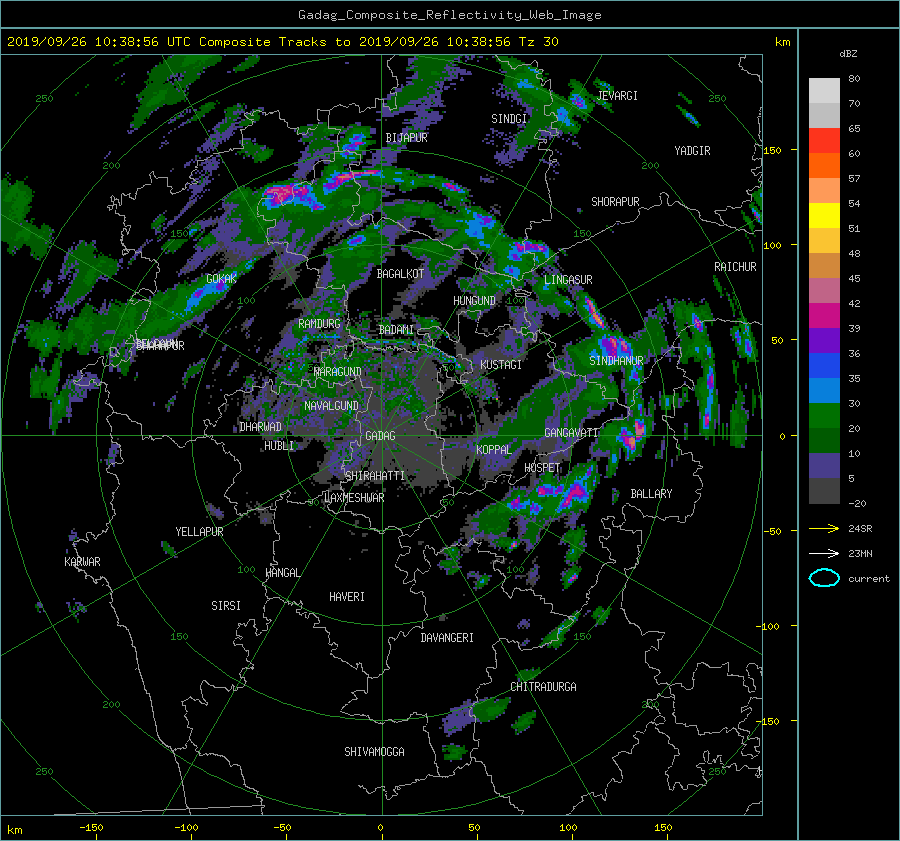Click the SHIRAHATTI city label
This screenshot has height=841, width=900.
click(x=375, y=476)
